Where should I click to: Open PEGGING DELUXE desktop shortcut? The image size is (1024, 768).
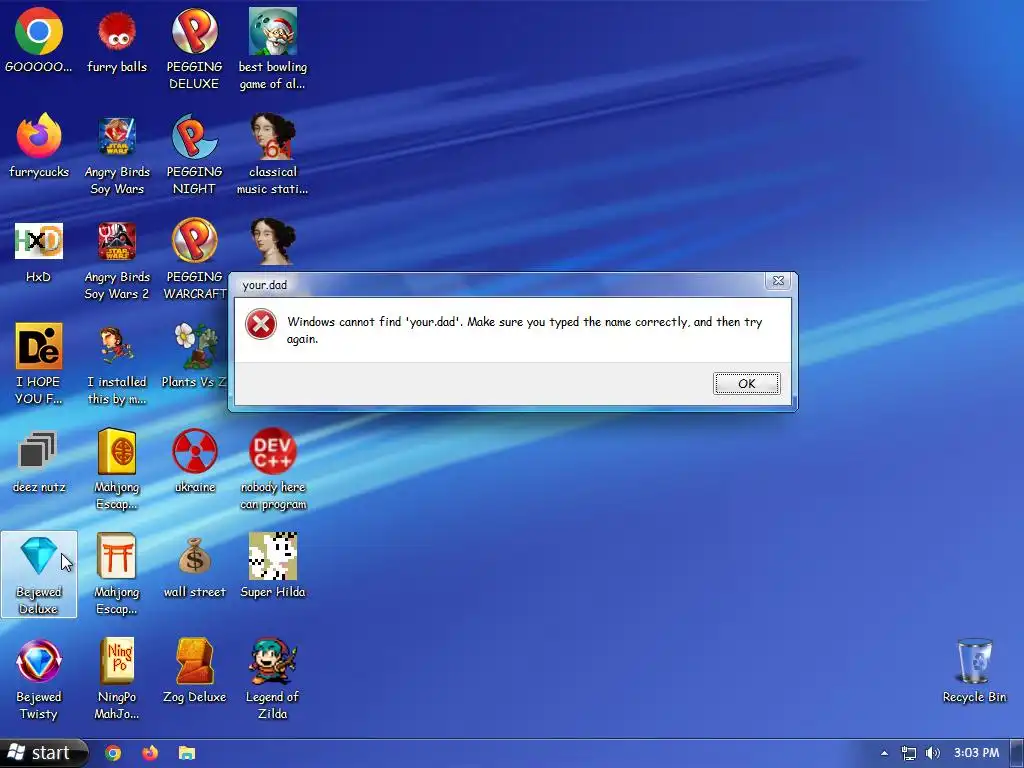[194, 50]
